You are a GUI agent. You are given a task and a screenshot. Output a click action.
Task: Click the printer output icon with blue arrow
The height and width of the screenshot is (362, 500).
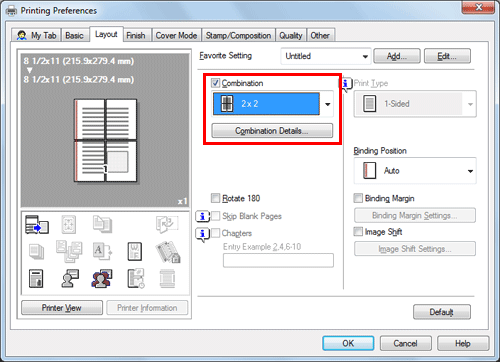coord(37,224)
